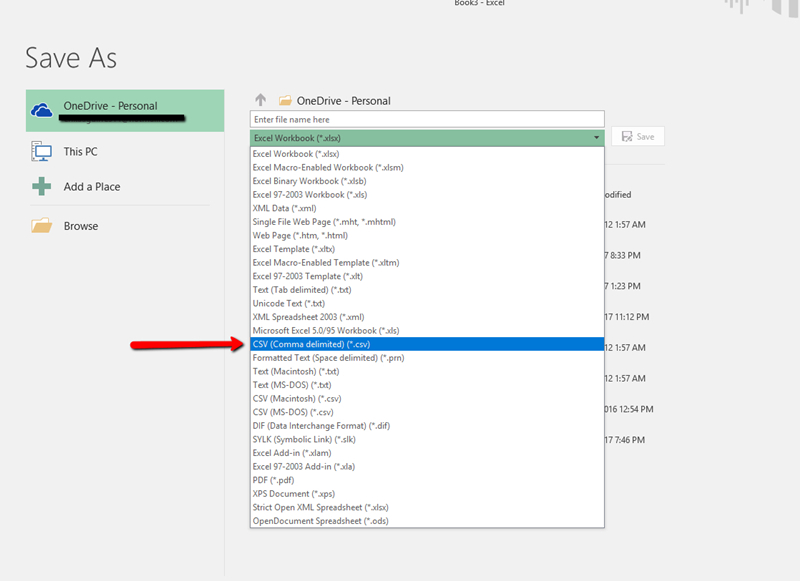Choose Excel Macro-Enabled Workbook (*.xlsm)
800x581 pixels.
coord(427,167)
